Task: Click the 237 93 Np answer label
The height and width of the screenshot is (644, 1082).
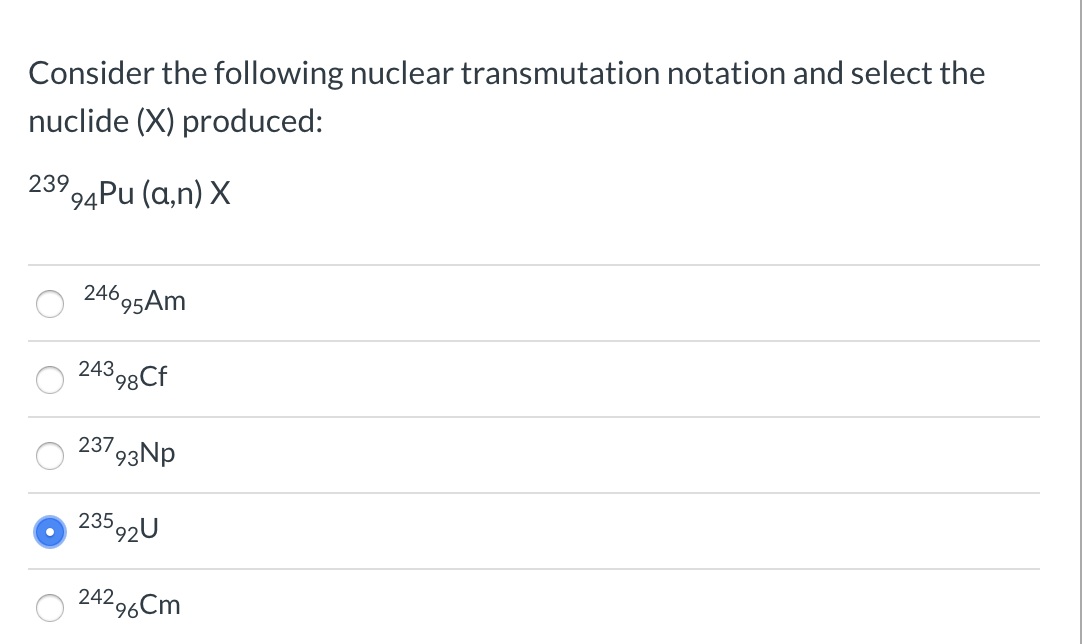Action: point(126,452)
